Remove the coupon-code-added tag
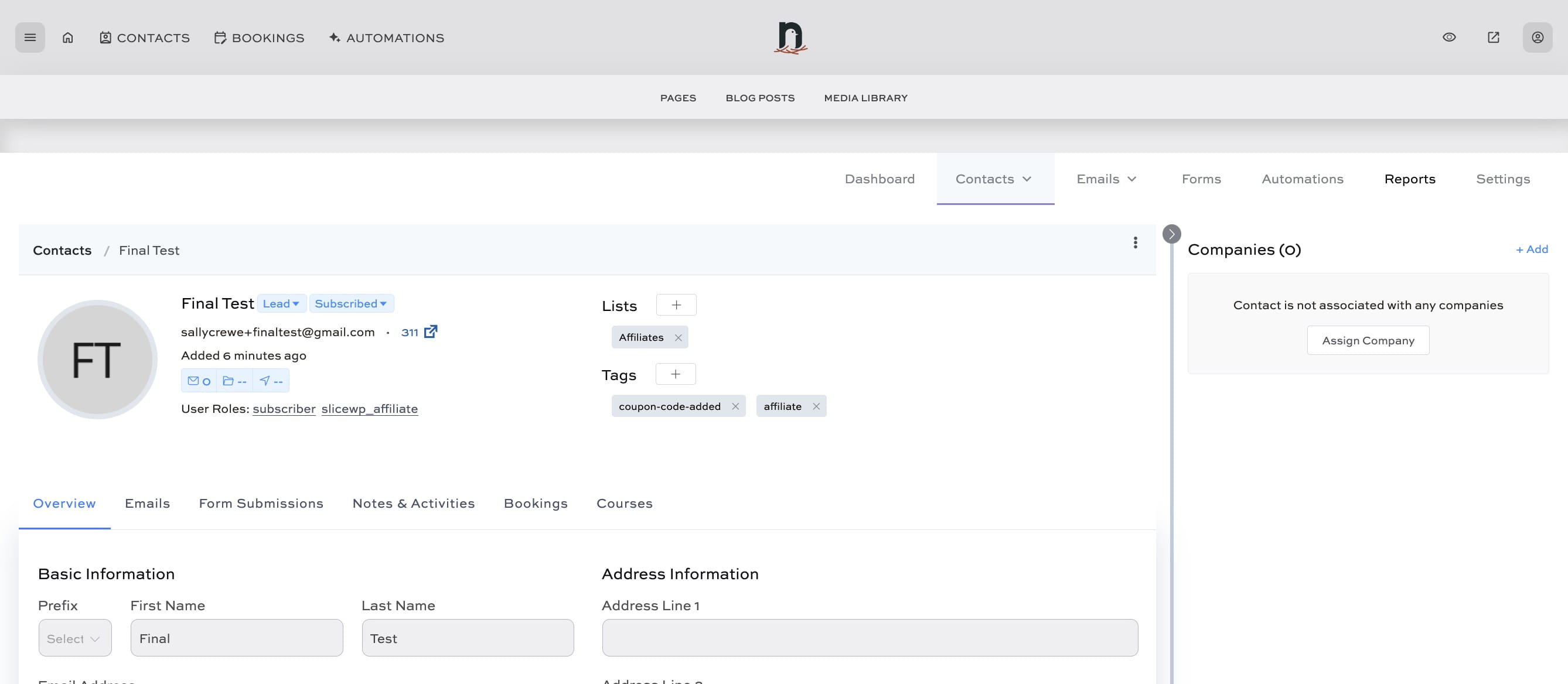The image size is (1568, 684). point(736,406)
